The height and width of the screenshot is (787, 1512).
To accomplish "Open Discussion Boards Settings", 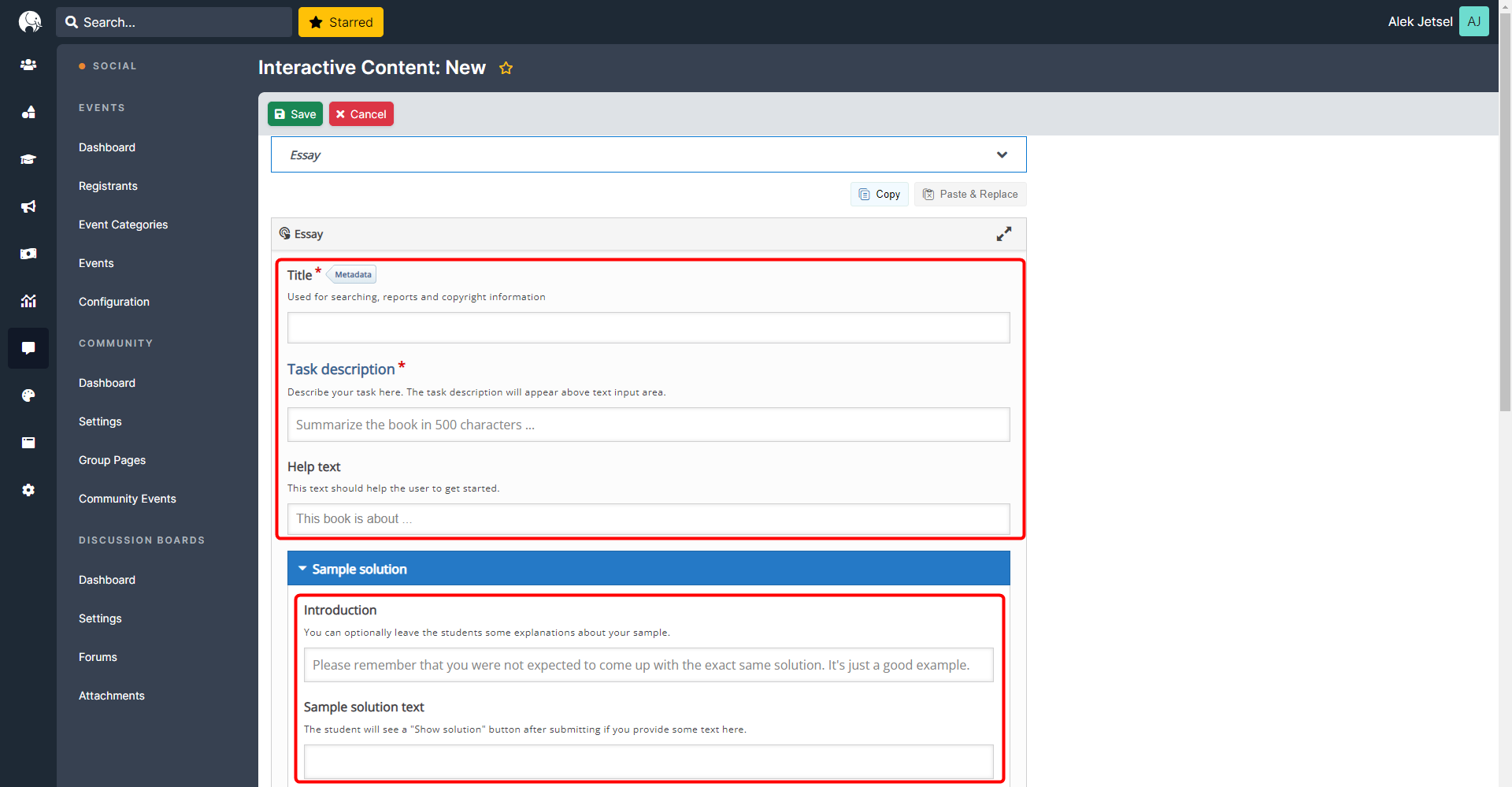I will point(100,618).
